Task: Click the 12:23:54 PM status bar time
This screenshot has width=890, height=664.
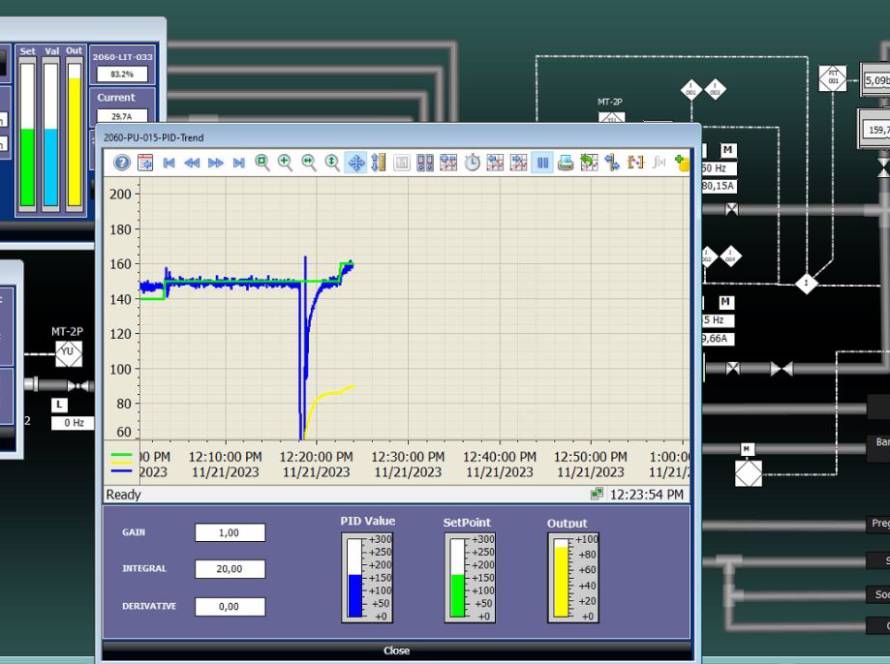Action: [646, 494]
